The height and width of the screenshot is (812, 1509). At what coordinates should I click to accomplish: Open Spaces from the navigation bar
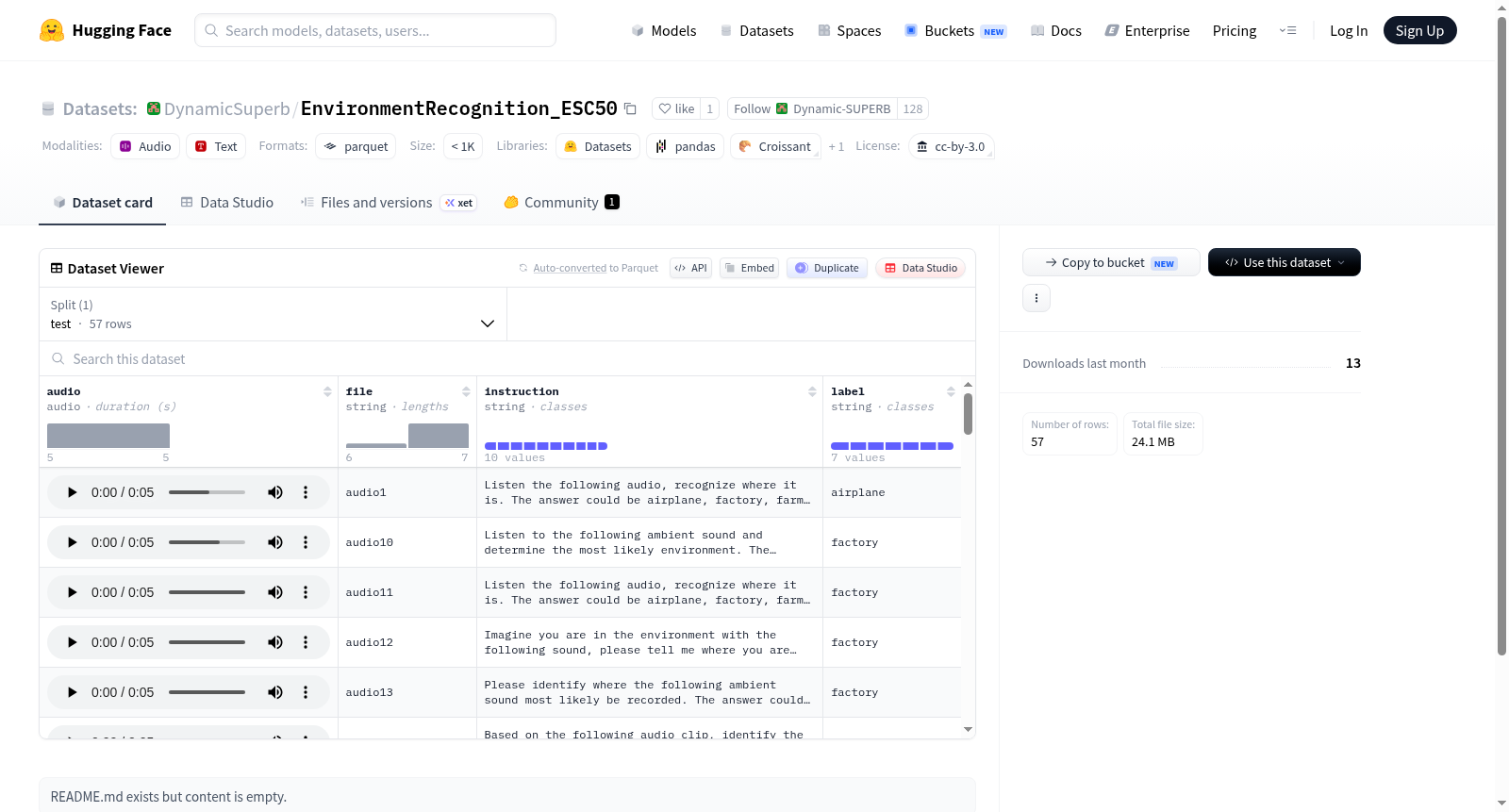click(x=850, y=30)
